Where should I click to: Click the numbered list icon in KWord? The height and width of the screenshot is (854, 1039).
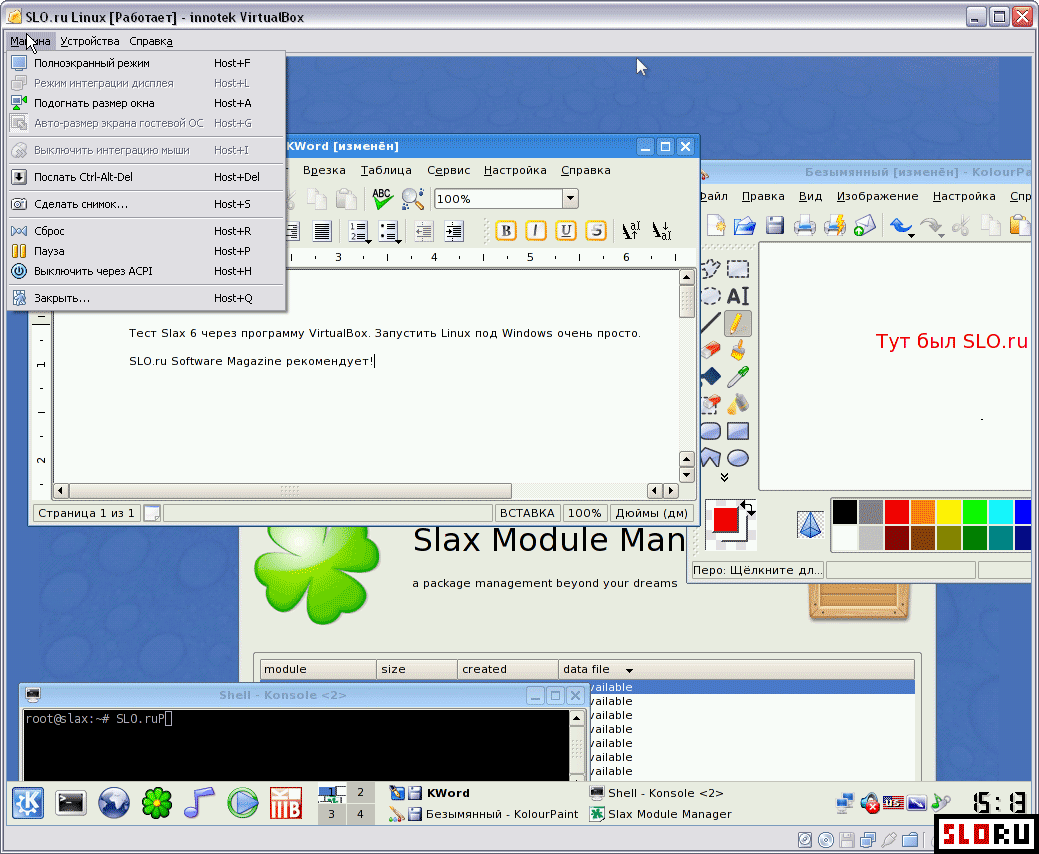click(359, 231)
